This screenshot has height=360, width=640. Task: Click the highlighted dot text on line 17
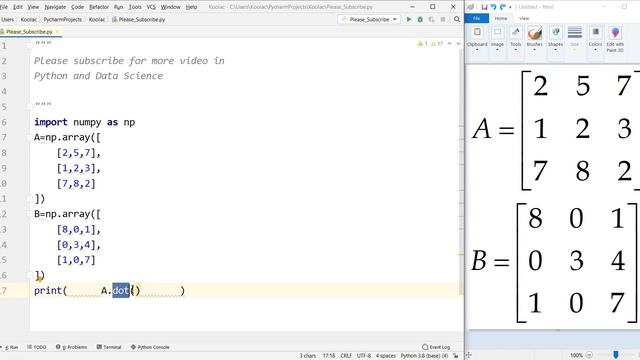(121, 291)
